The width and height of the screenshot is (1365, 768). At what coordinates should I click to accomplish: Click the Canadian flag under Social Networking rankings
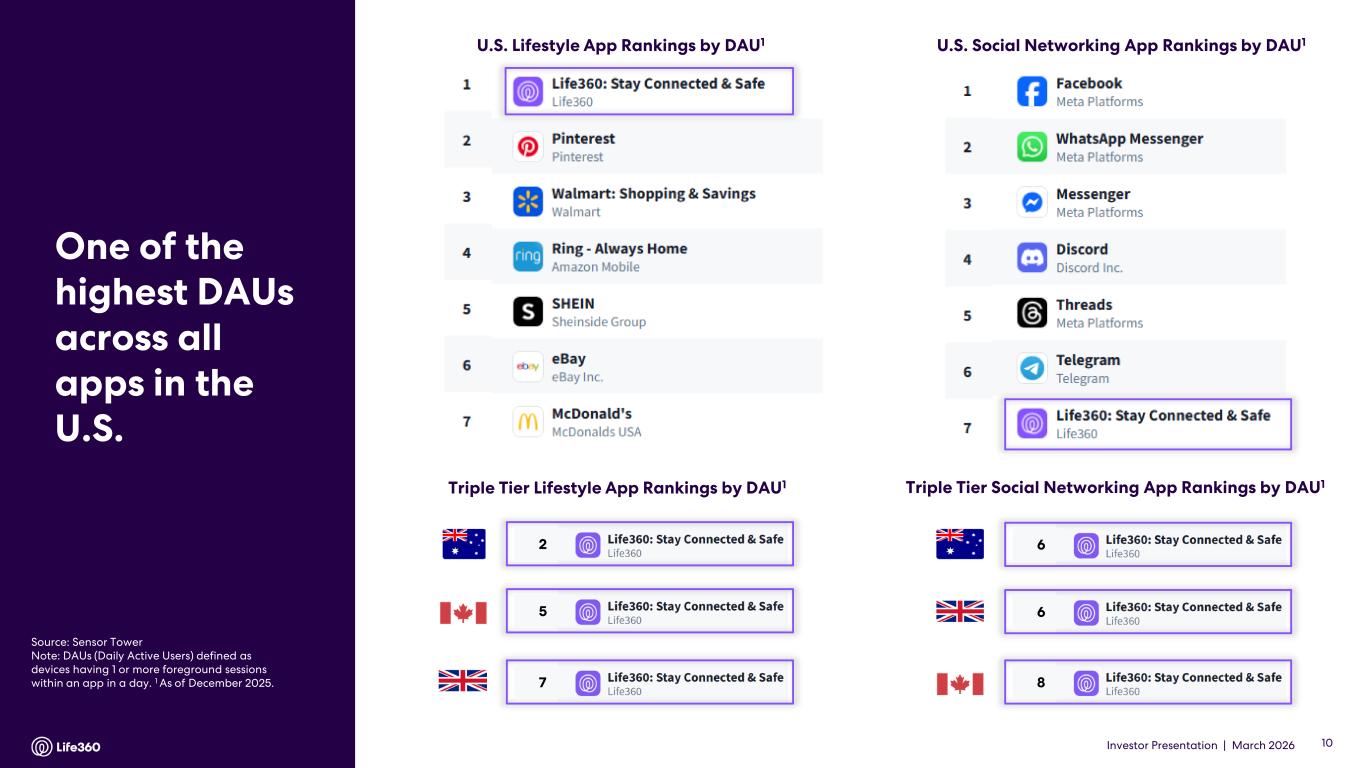960,684
